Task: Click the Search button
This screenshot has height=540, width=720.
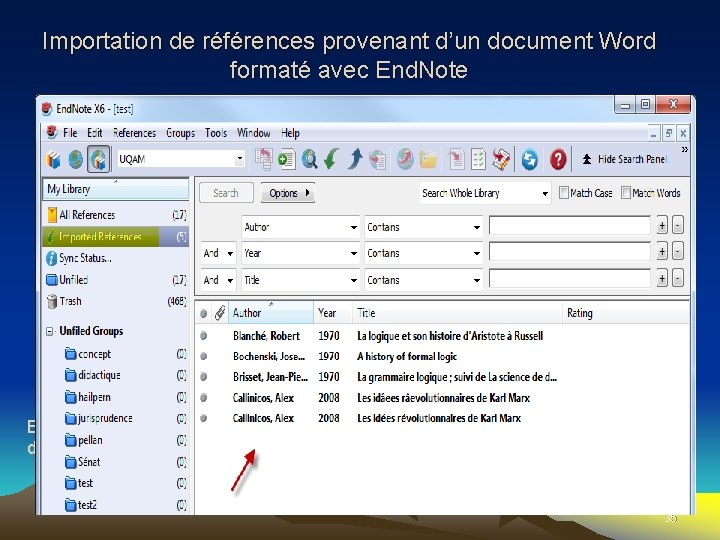Action: [x=226, y=193]
